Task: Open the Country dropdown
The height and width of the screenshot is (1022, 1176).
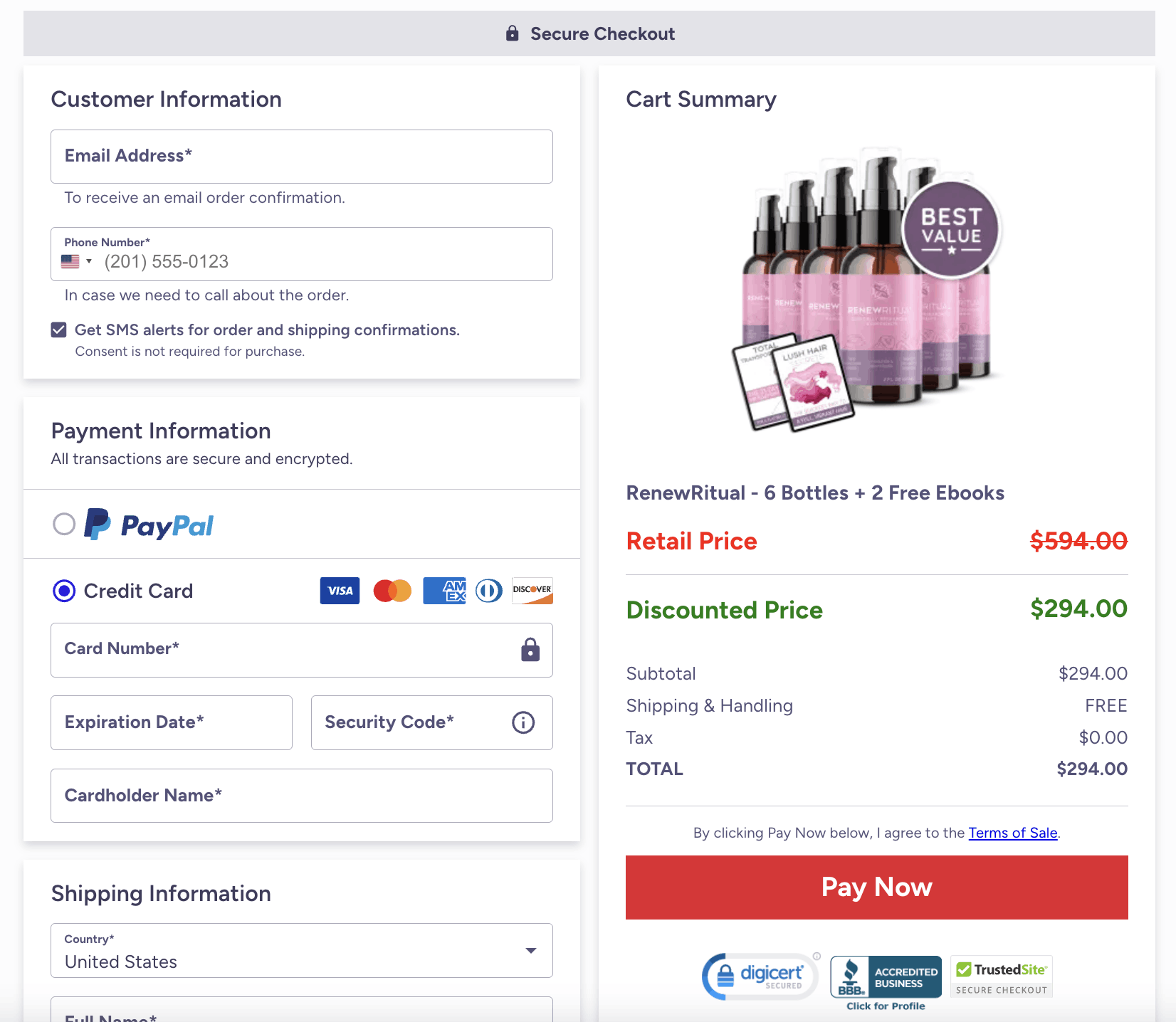Action: (530, 950)
